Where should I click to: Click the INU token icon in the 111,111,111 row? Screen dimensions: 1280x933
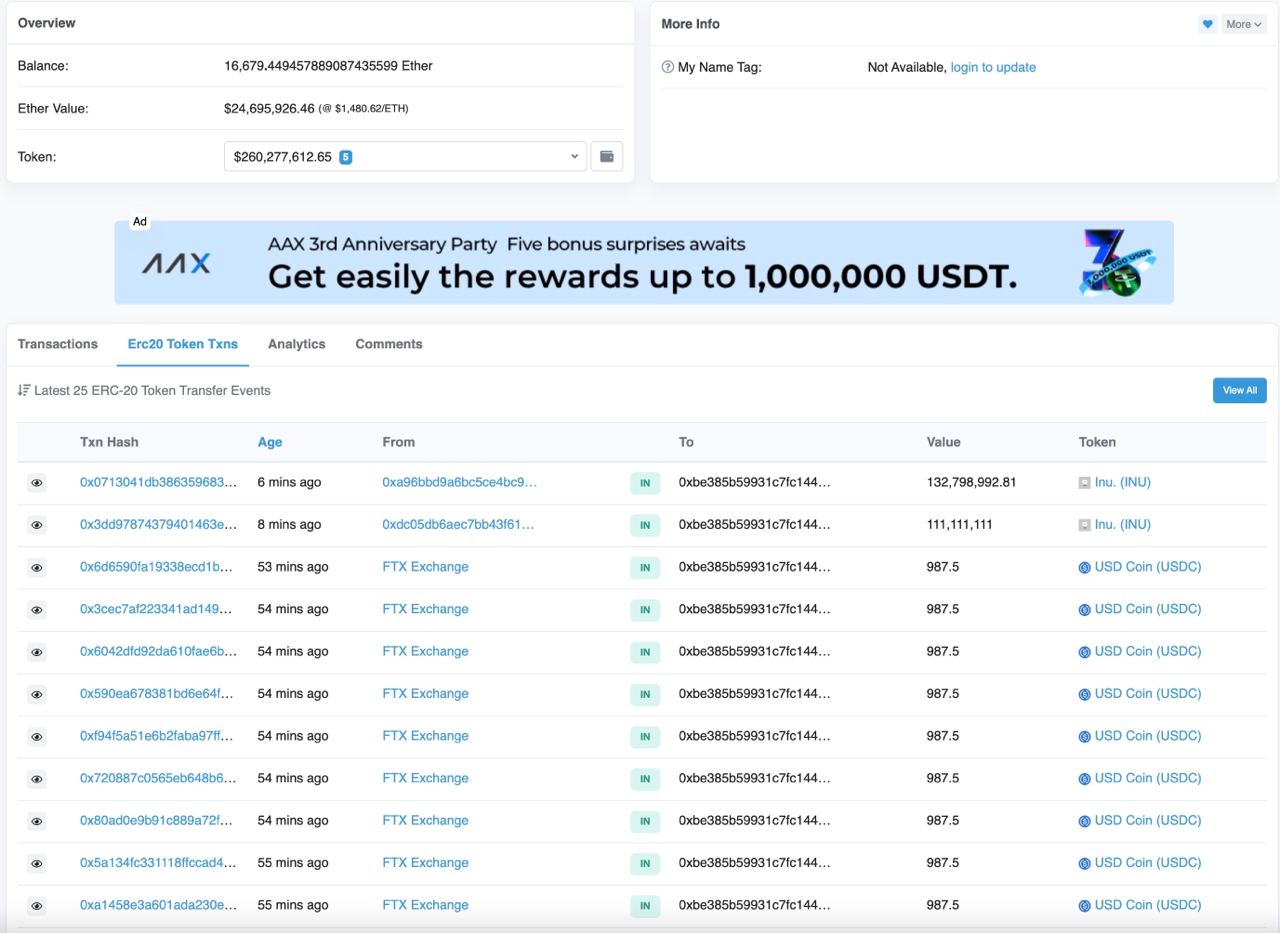coord(1084,525)
